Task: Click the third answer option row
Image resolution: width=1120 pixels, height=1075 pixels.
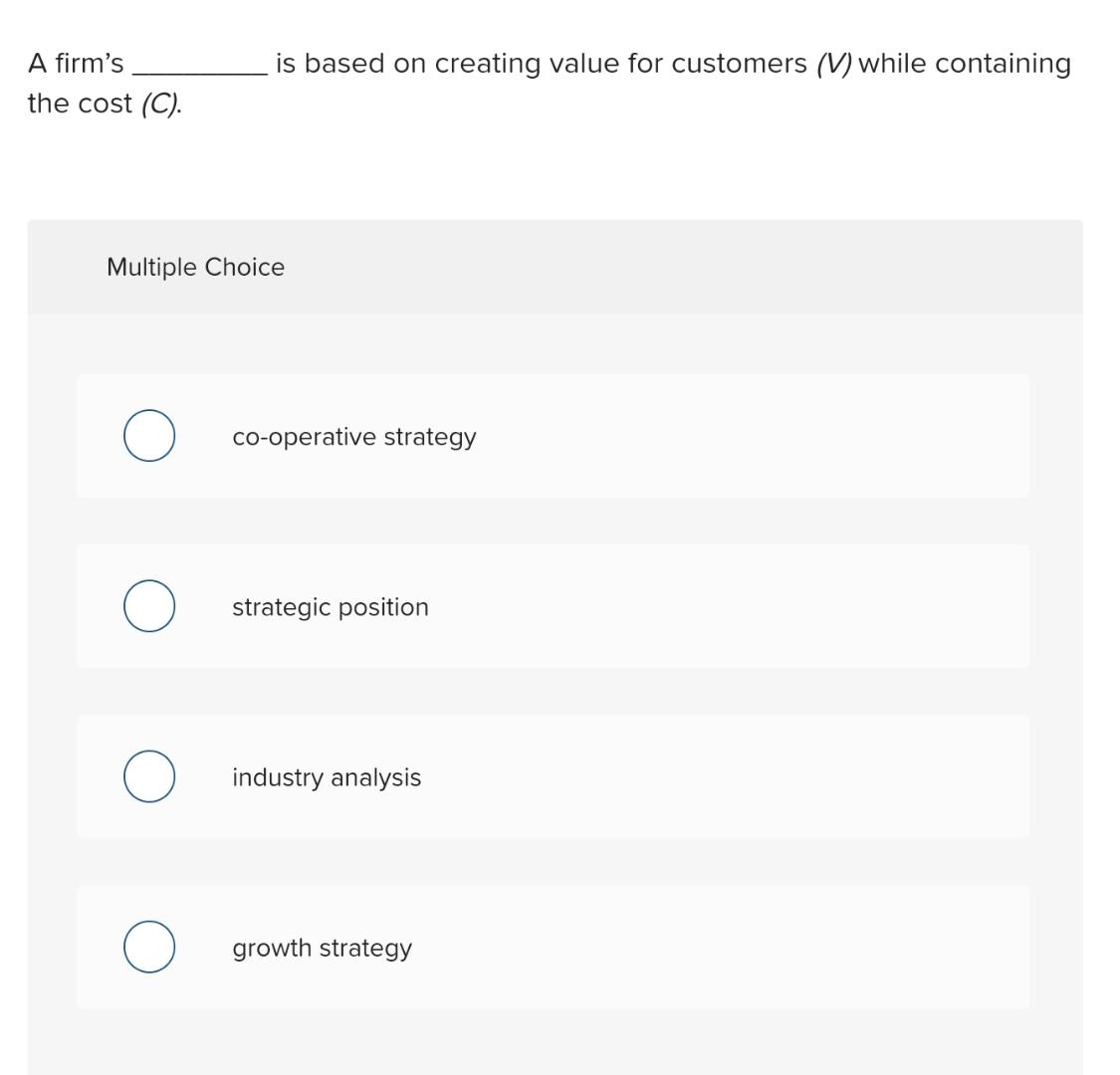Action: (554, 776)
